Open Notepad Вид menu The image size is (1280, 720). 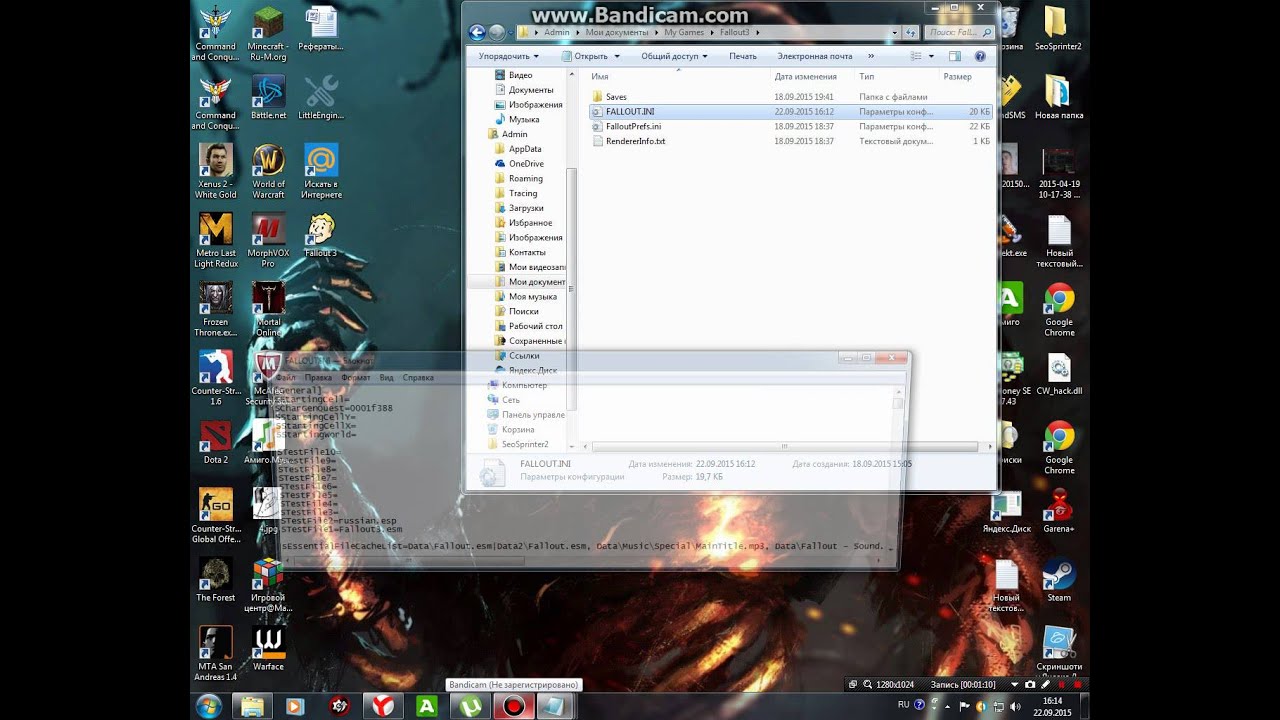pos(387,378)
